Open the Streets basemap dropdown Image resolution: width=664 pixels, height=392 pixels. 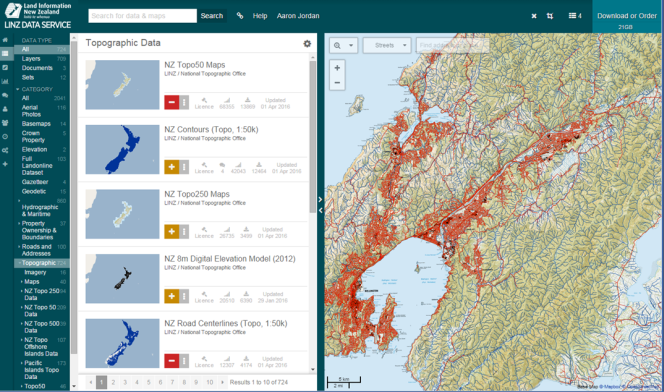coord(387,45)
